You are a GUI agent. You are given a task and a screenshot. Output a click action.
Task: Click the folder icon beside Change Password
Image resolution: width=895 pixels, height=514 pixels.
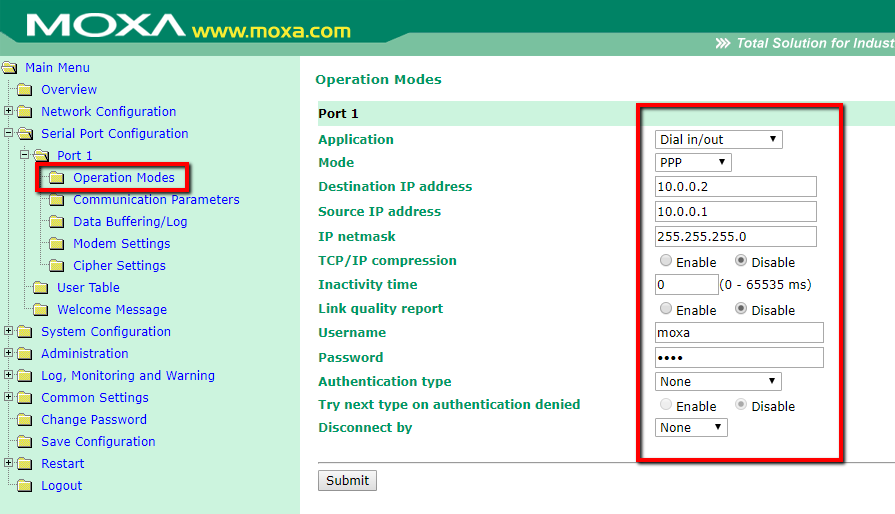pos(25,420)
